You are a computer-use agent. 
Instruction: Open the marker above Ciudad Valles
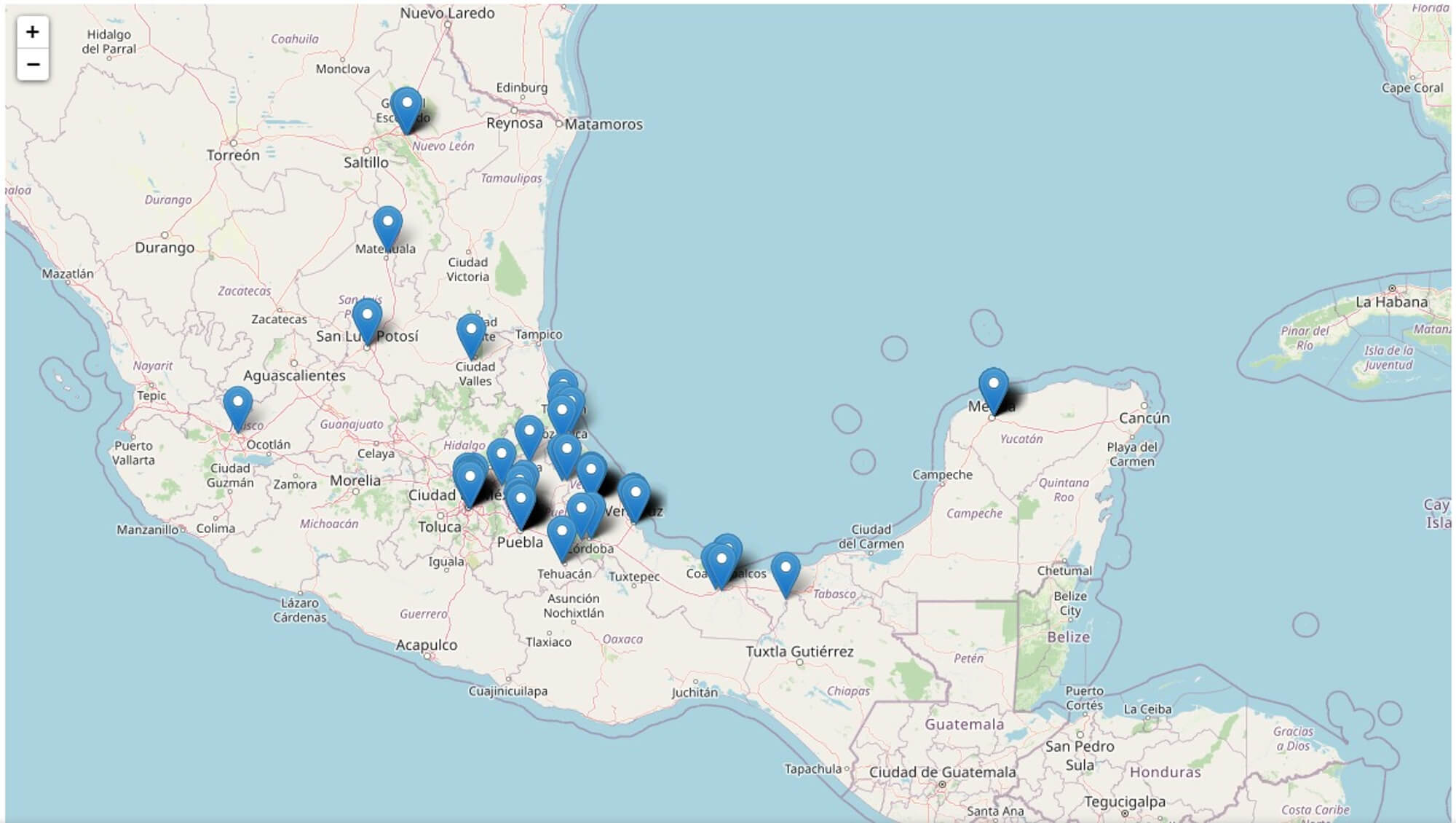click(x=471, y=335)
